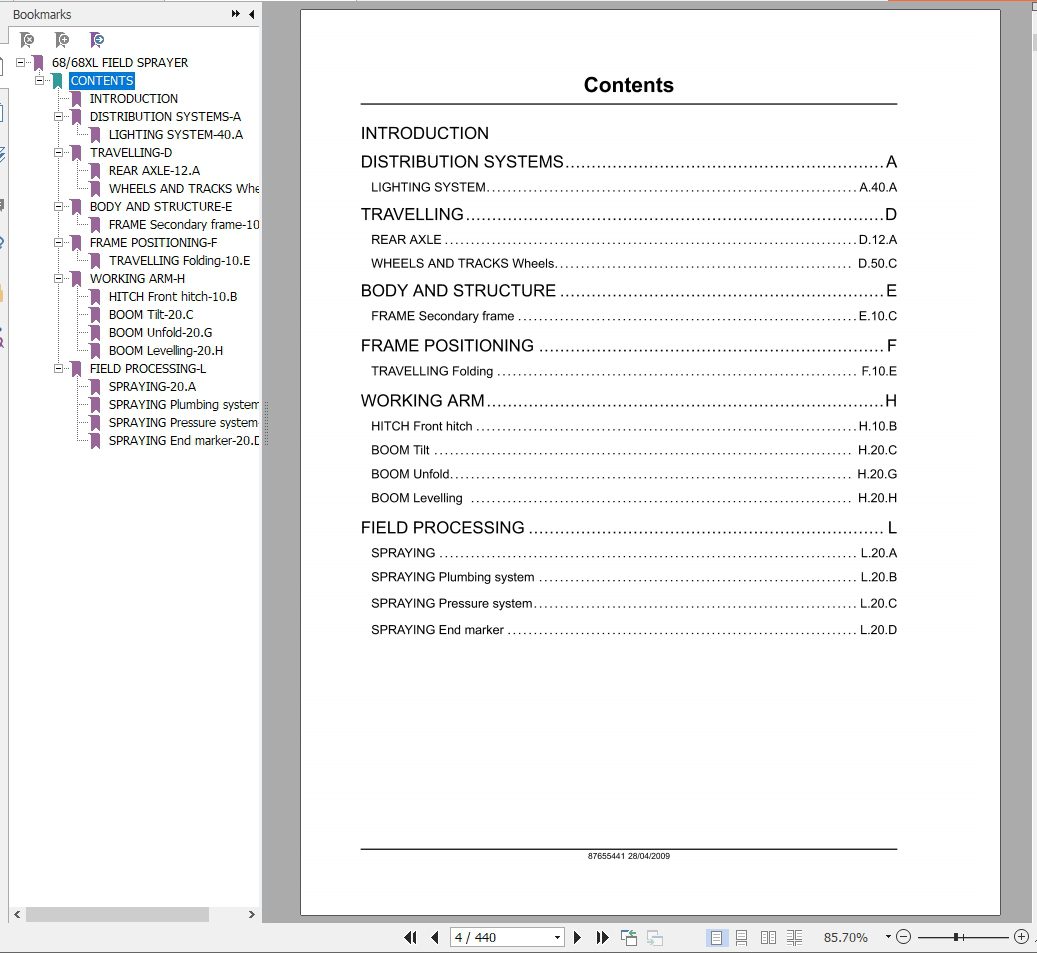Image resolution: width=1037 pixels, height=953 pixels.
Task: Go to the previous page
Action: (435, 937)
